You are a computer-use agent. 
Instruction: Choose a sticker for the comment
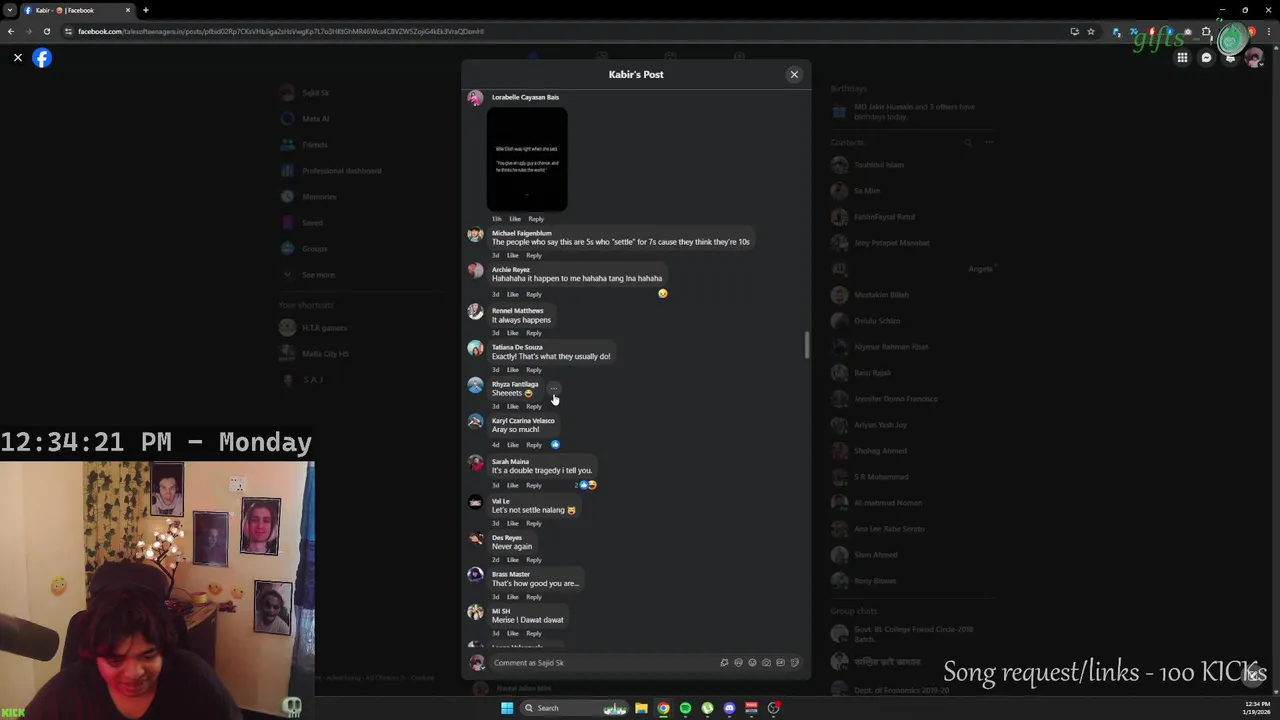pos(794,663)
